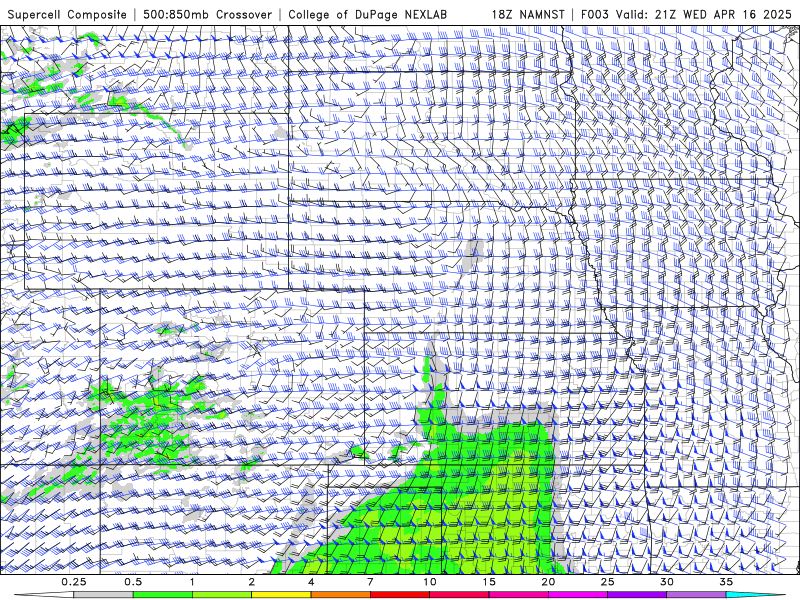Select the 0.5 legend value

(x=133, y=582)
